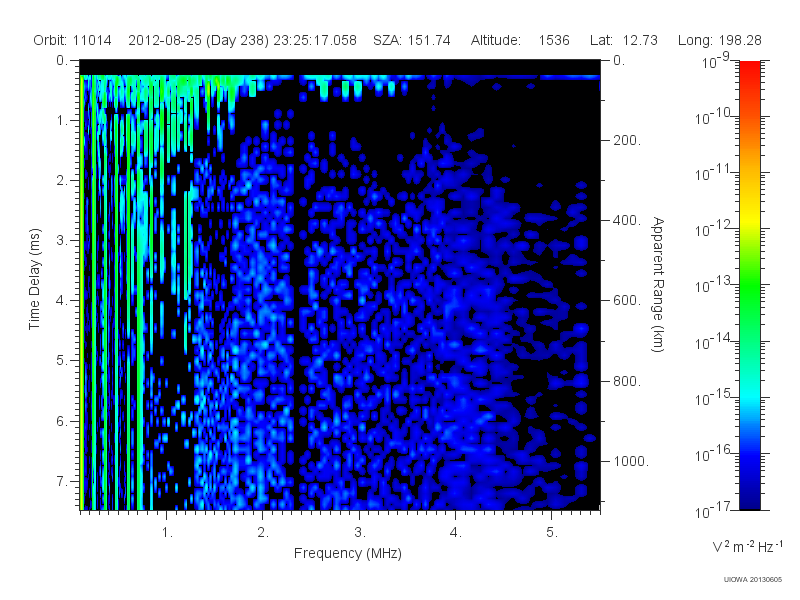Image resolution: width=800 pixels, height=600 pixels.
Task: Click the Long: 198.28 label
Action: 719,40
